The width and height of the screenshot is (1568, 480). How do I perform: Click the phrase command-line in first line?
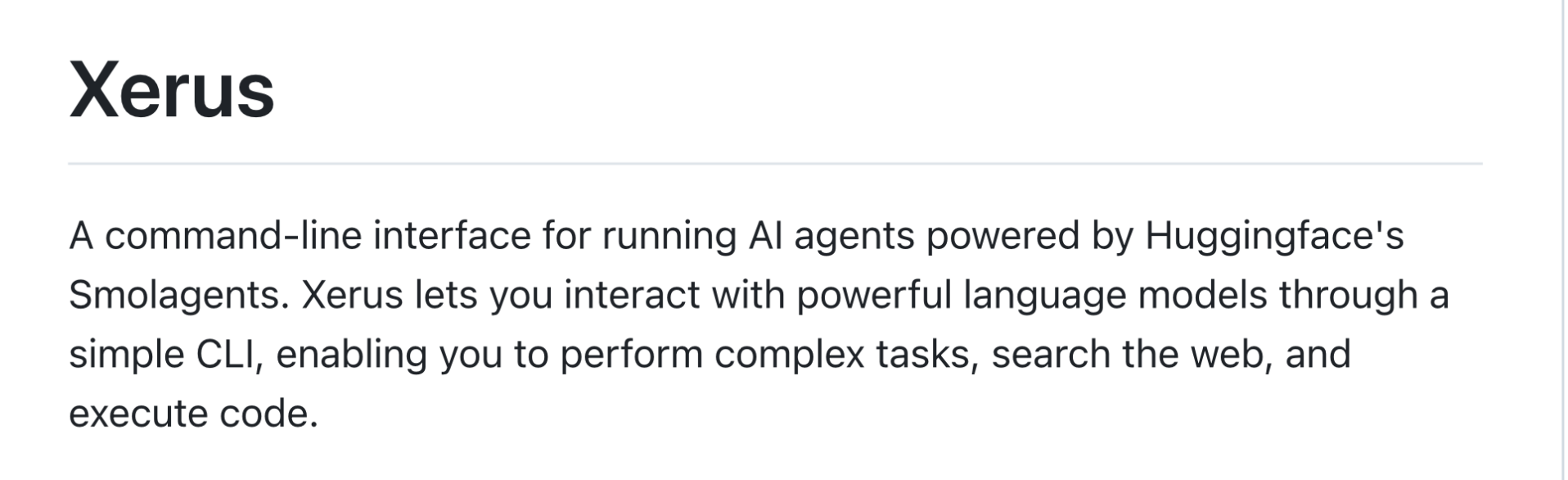coord(233,236)
